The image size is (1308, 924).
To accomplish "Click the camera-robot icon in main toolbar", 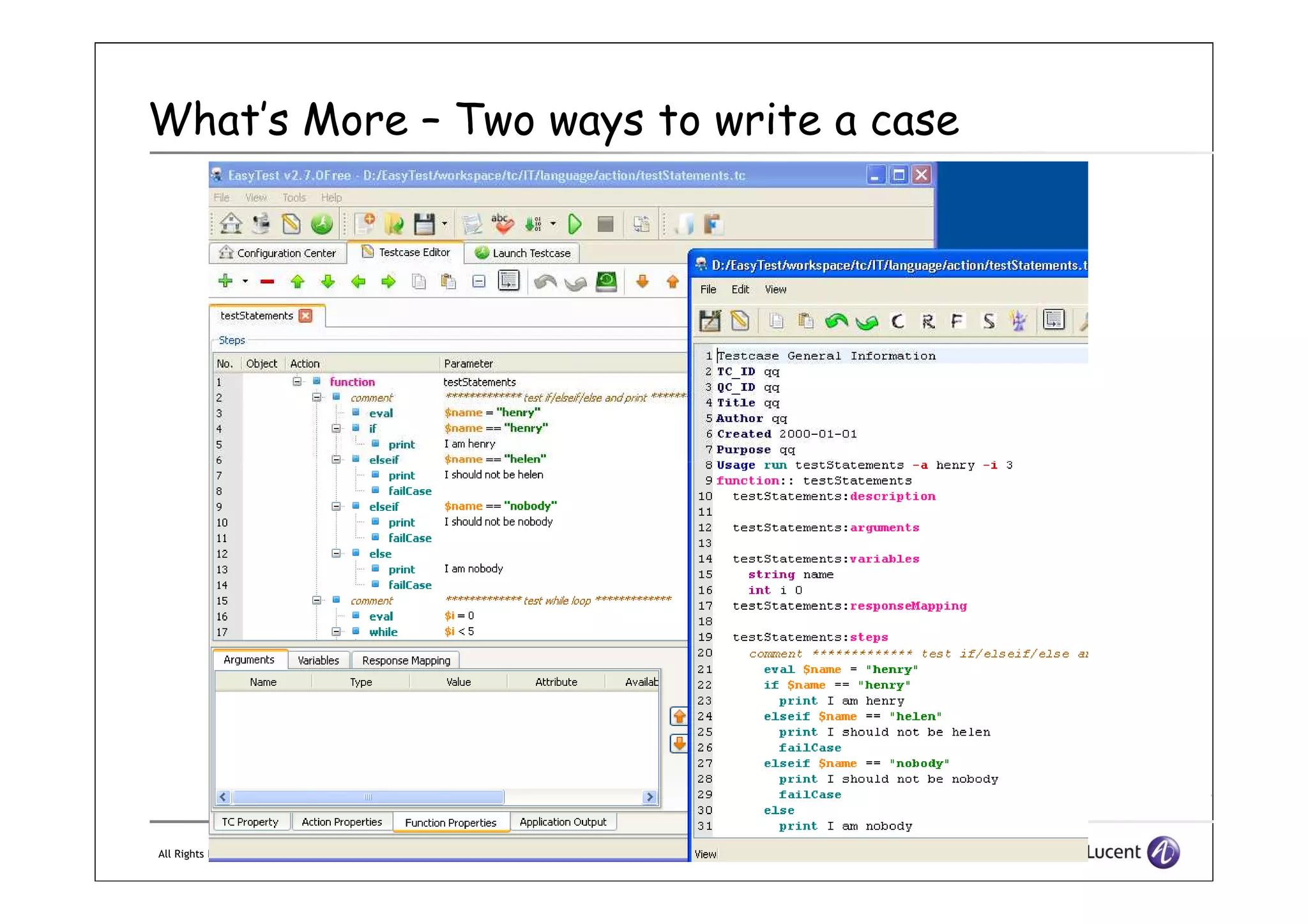I will tap(261, 224).
